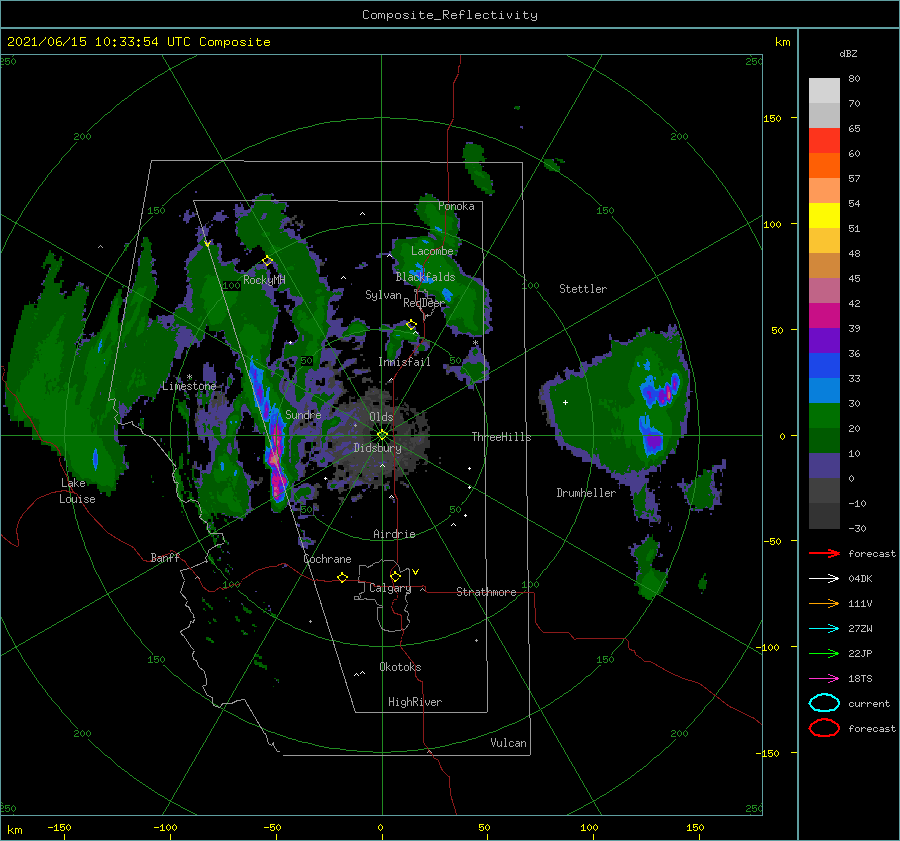Click the magenta 42 dBZ legend swatch

(824, 315)
